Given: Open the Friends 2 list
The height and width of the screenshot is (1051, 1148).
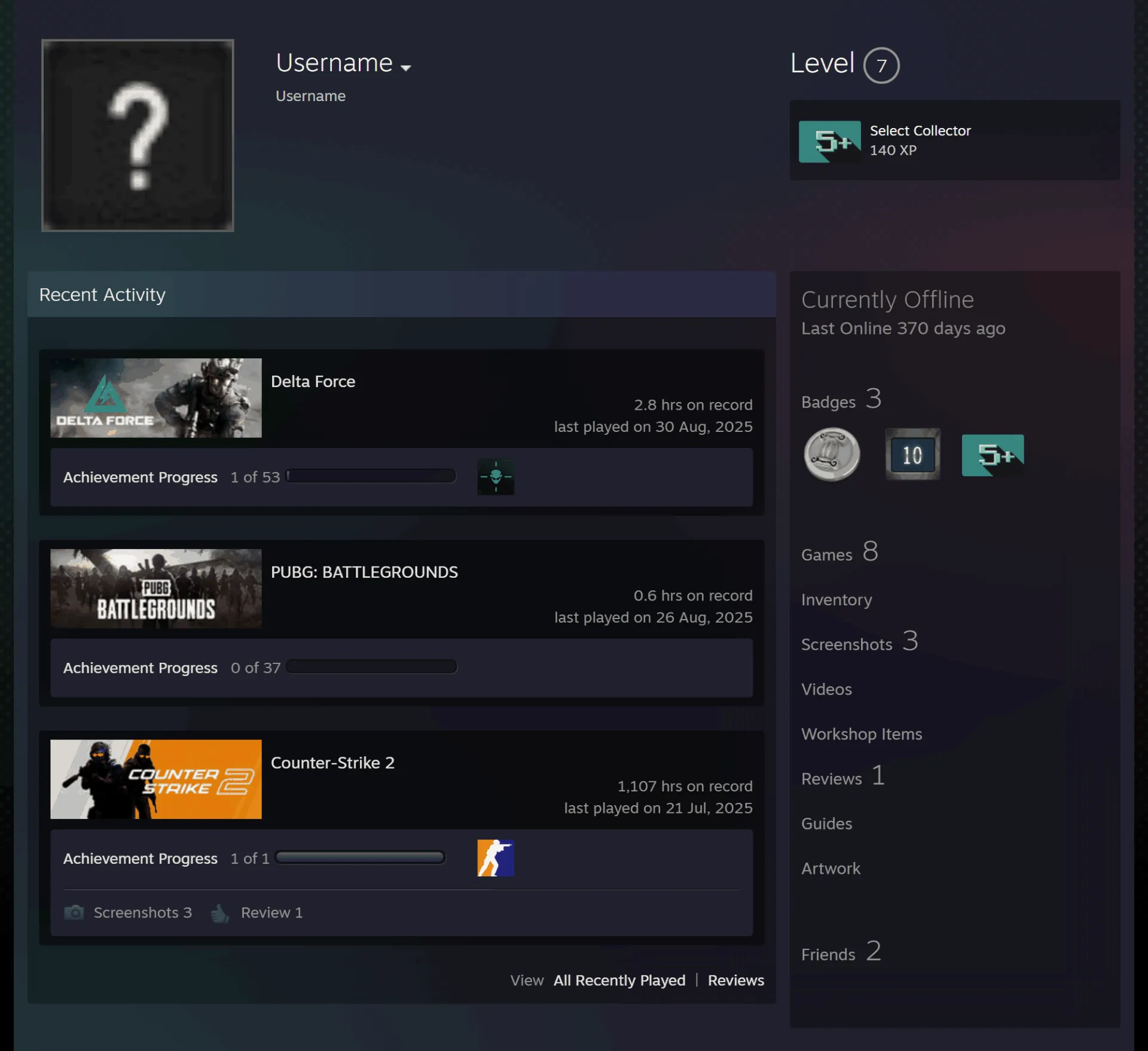Looking at the screenshot, I should coord(841,952).
